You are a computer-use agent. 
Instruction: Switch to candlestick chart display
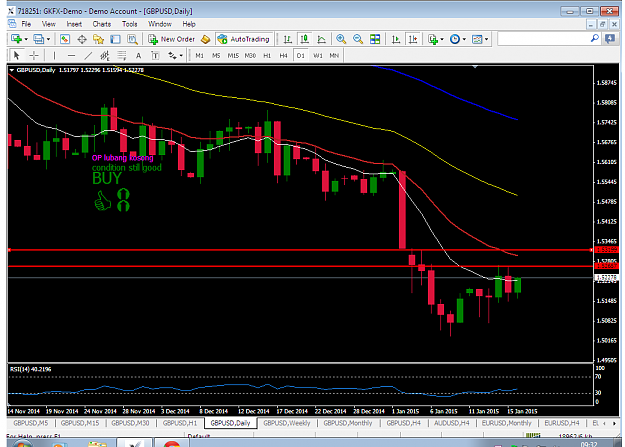pyautogui.click(x=305, y=39)
